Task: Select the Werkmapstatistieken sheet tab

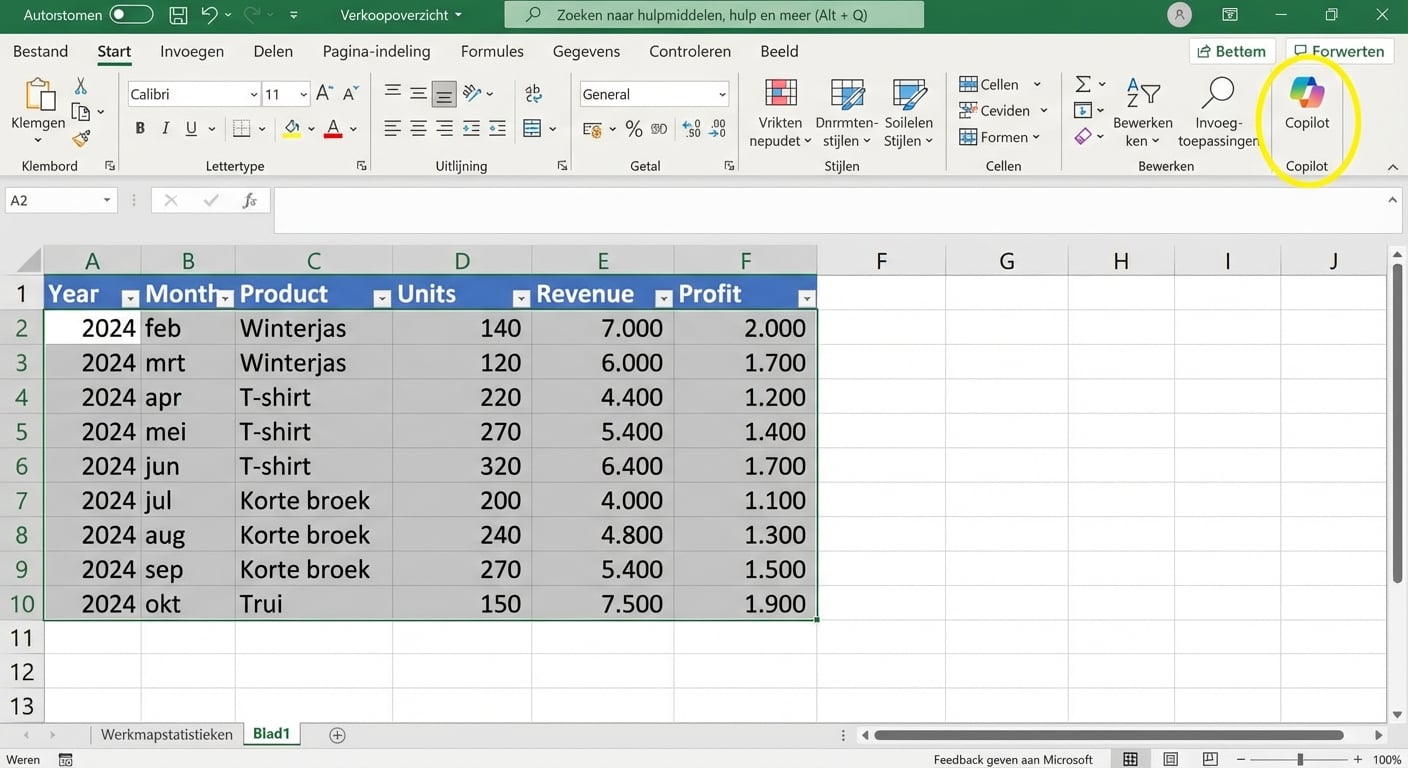Action: 166,733
